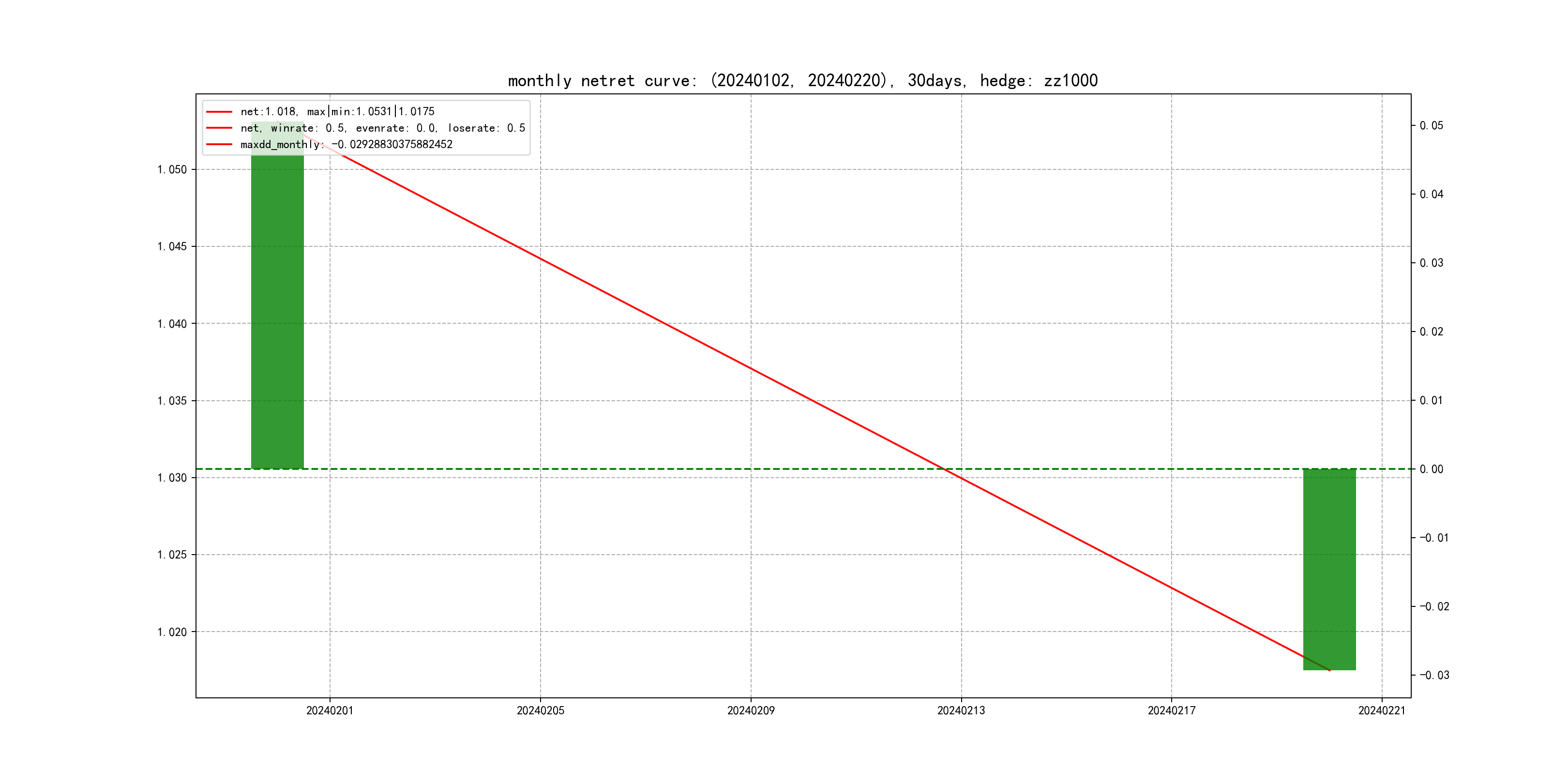Image resolution: width=1568 pixels, height=784 pixels.
Task: Click left y-axis label 1.035
Action: (x=172, y=401)
